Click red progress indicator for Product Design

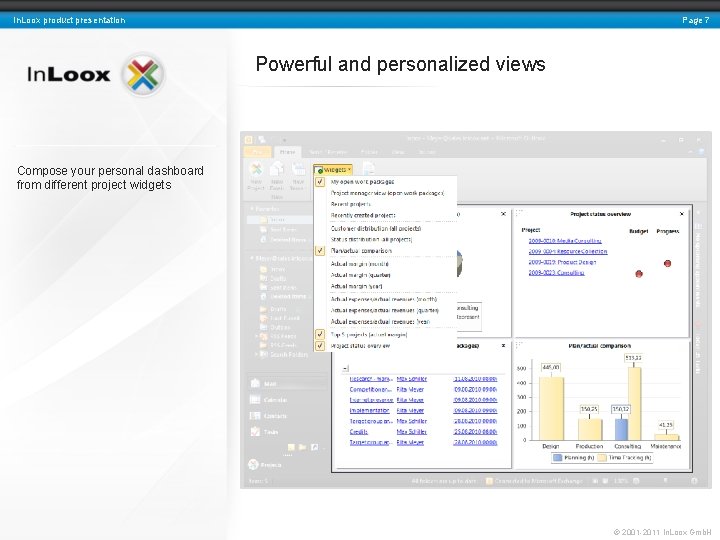tap(668, 263)
